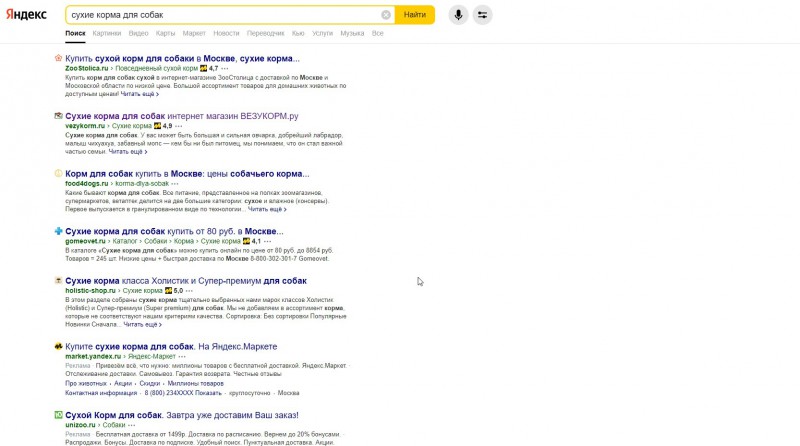
Task: Open the Кью tab
Action: 298,33
